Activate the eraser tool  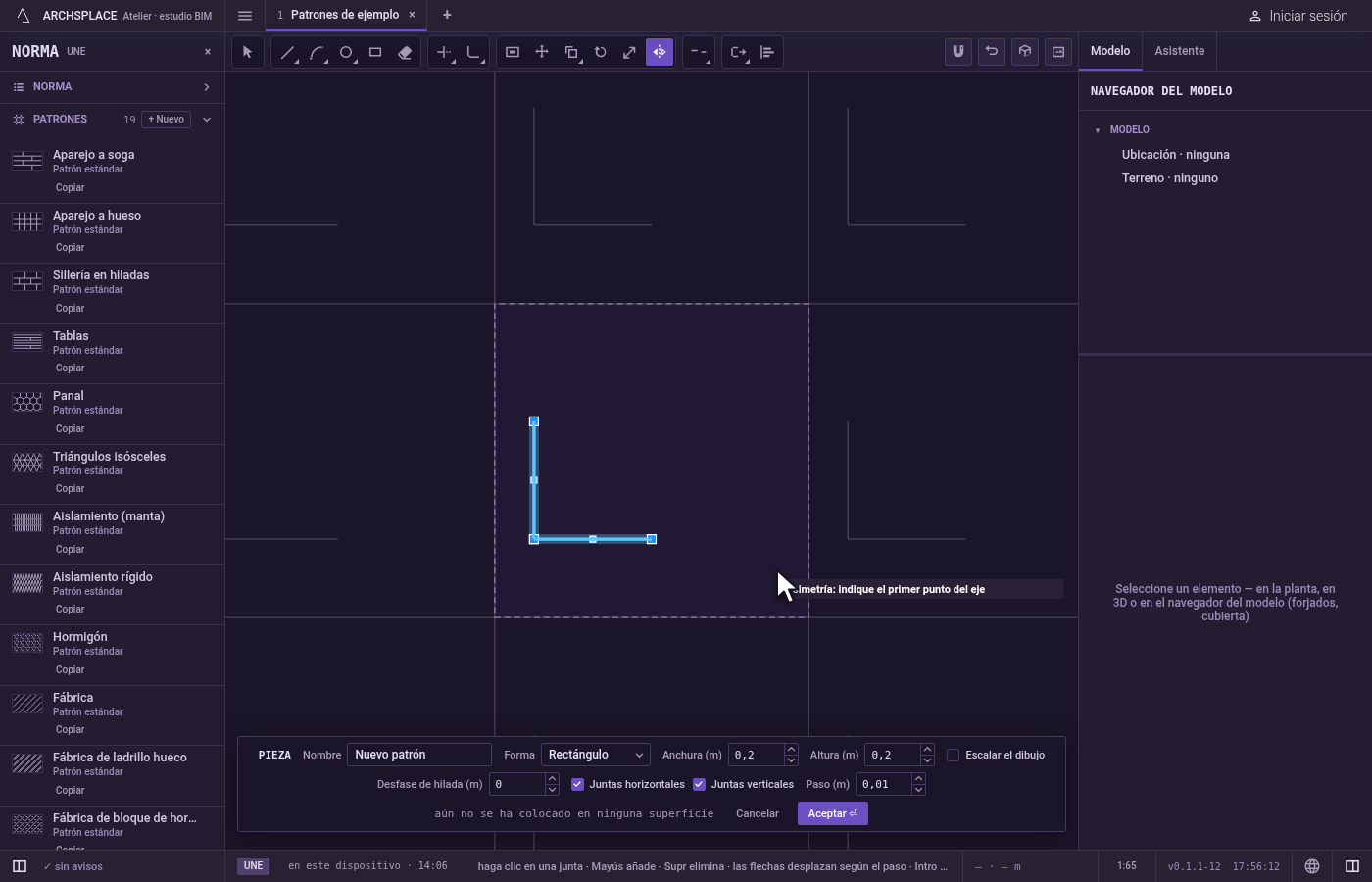(405, 52)
